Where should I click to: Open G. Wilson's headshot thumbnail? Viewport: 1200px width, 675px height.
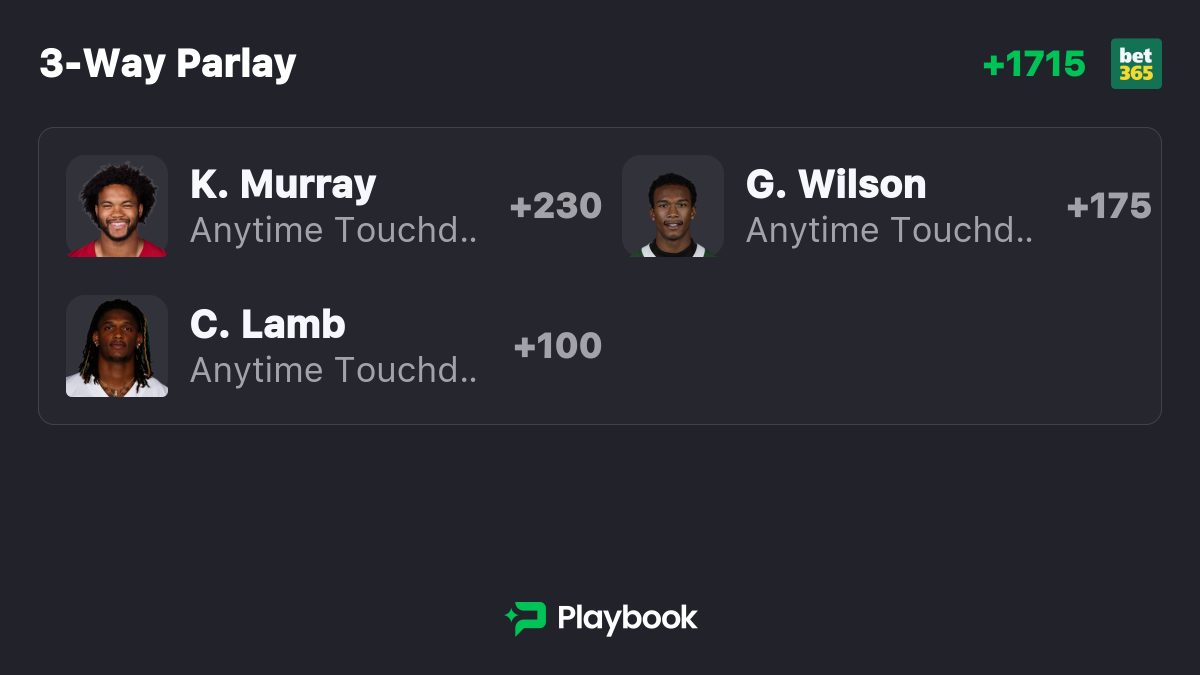click(673, 206)
